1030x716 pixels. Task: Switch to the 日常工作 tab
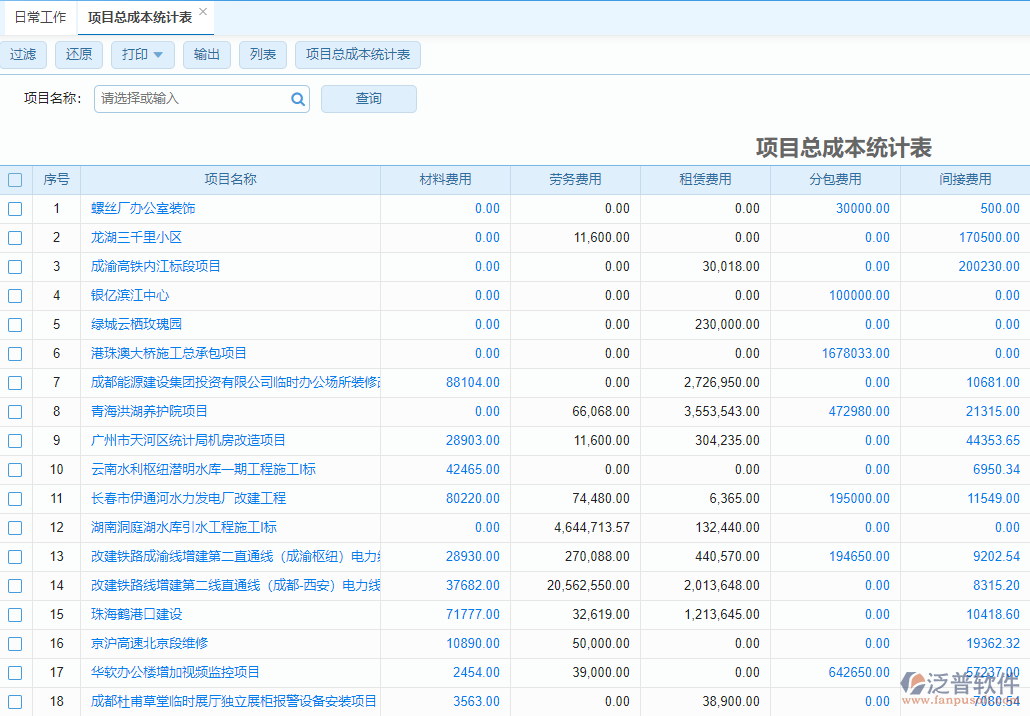(x=39, y=18)
